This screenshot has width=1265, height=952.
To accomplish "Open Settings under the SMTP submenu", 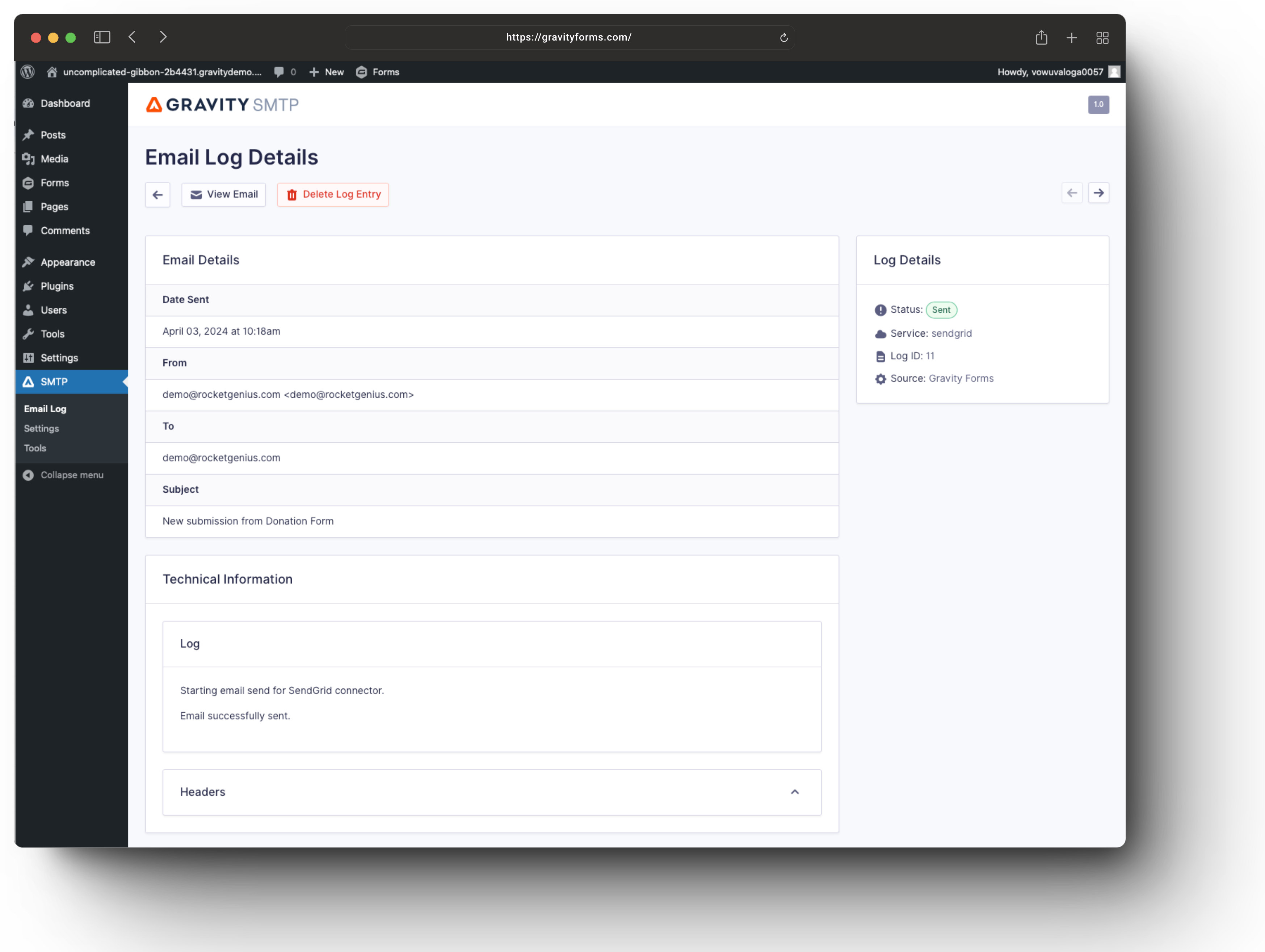I will (41, 429).
